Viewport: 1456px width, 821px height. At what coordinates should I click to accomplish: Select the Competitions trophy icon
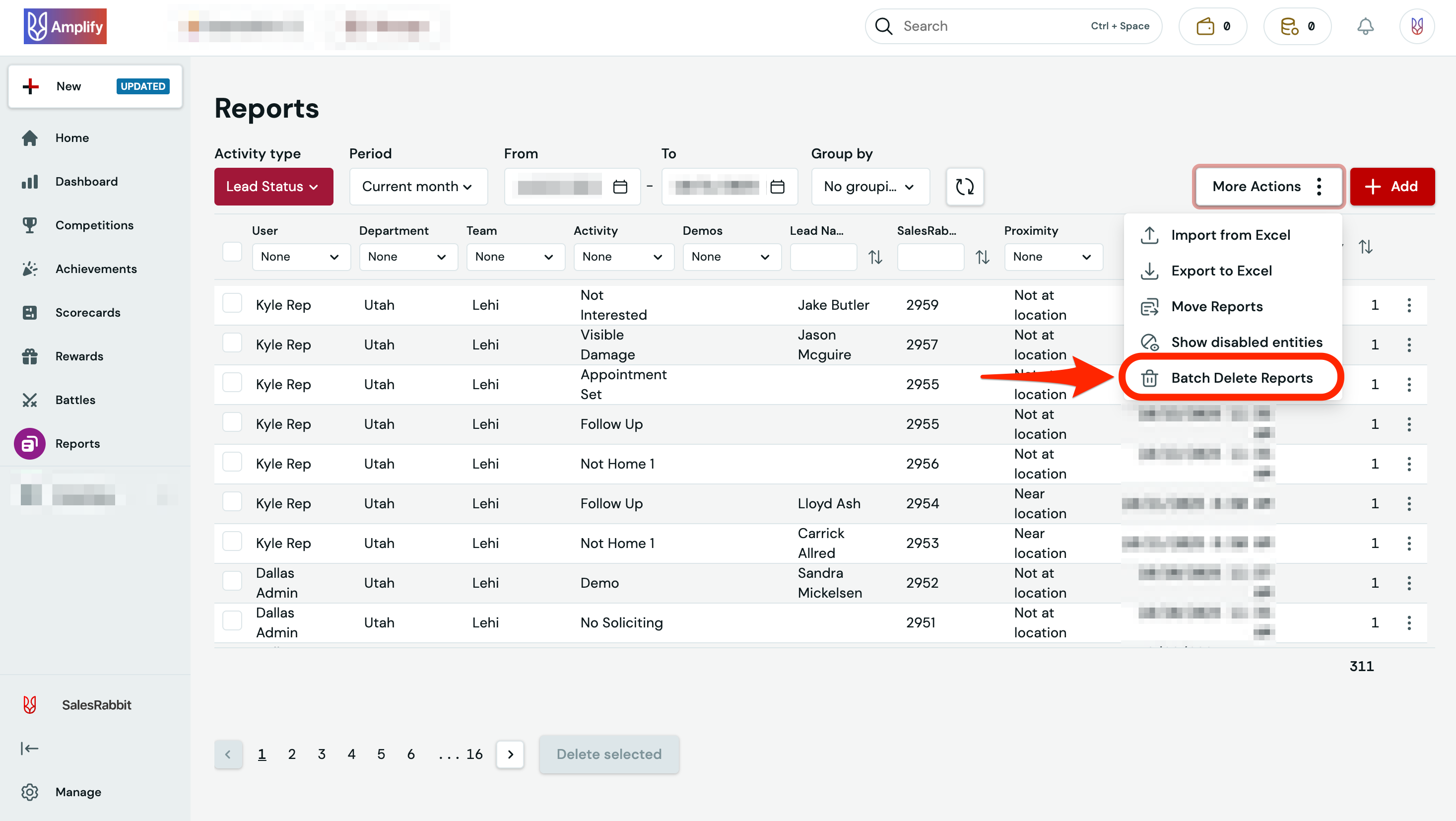tap(30, 224)
